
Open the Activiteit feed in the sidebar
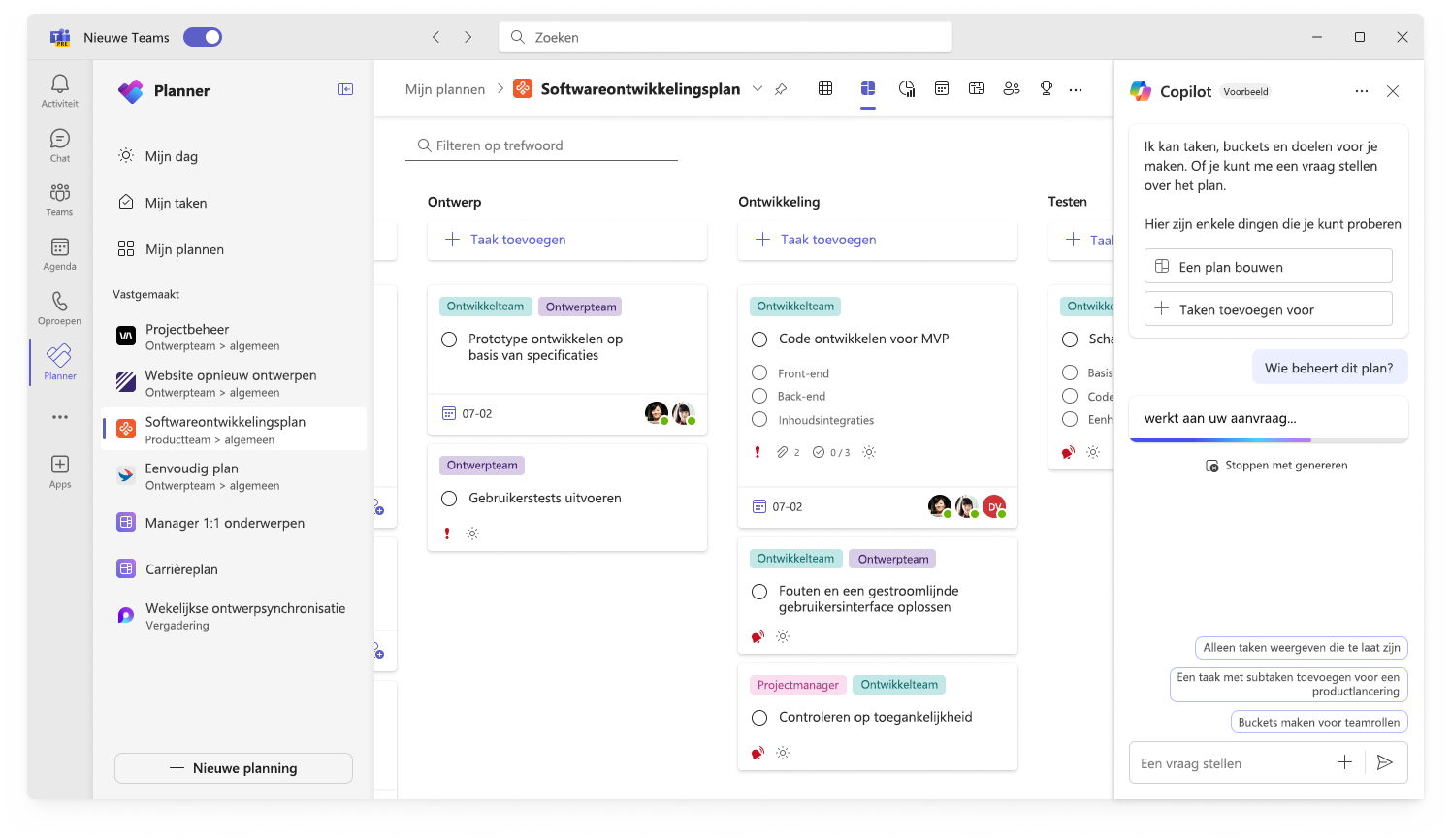tap(60, 90)
